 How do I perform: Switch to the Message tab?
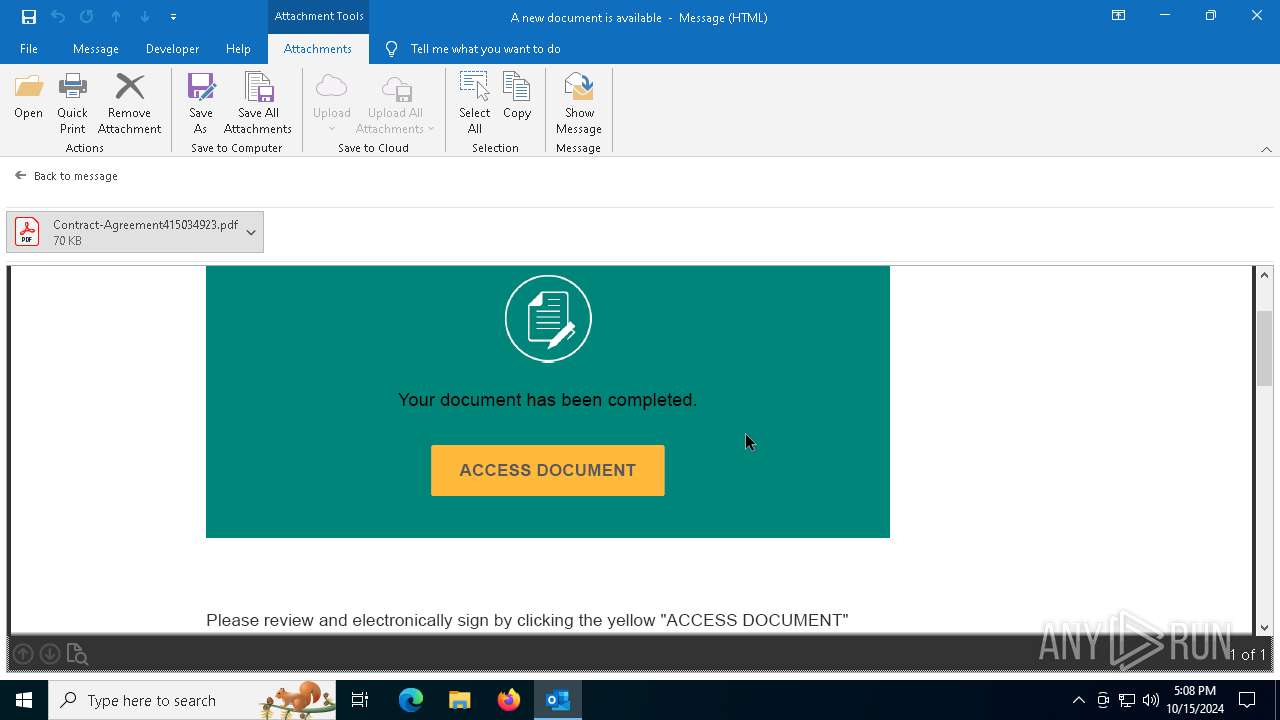pyautogui.click(x=96, y=48)
